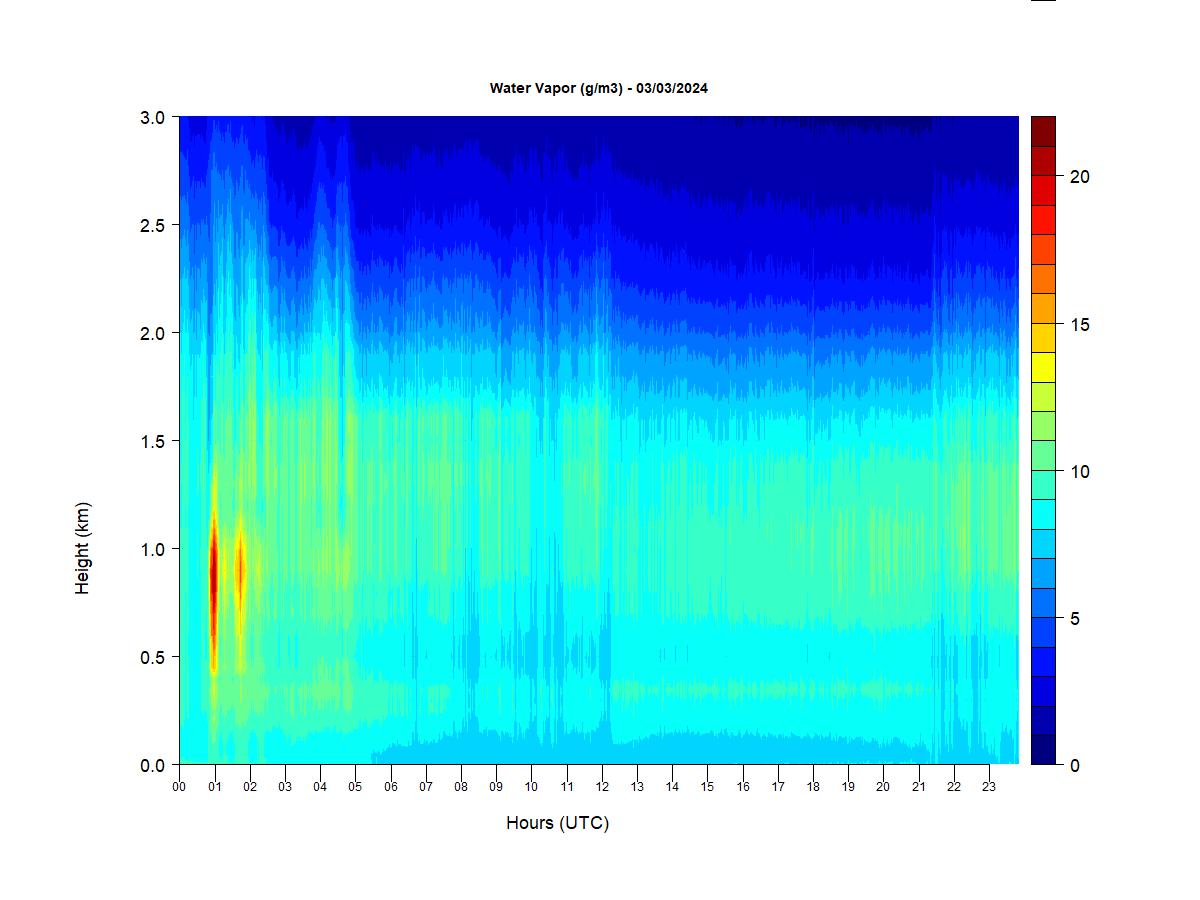
Task: Select the '05' hour tick label
Action: [355, 786]
